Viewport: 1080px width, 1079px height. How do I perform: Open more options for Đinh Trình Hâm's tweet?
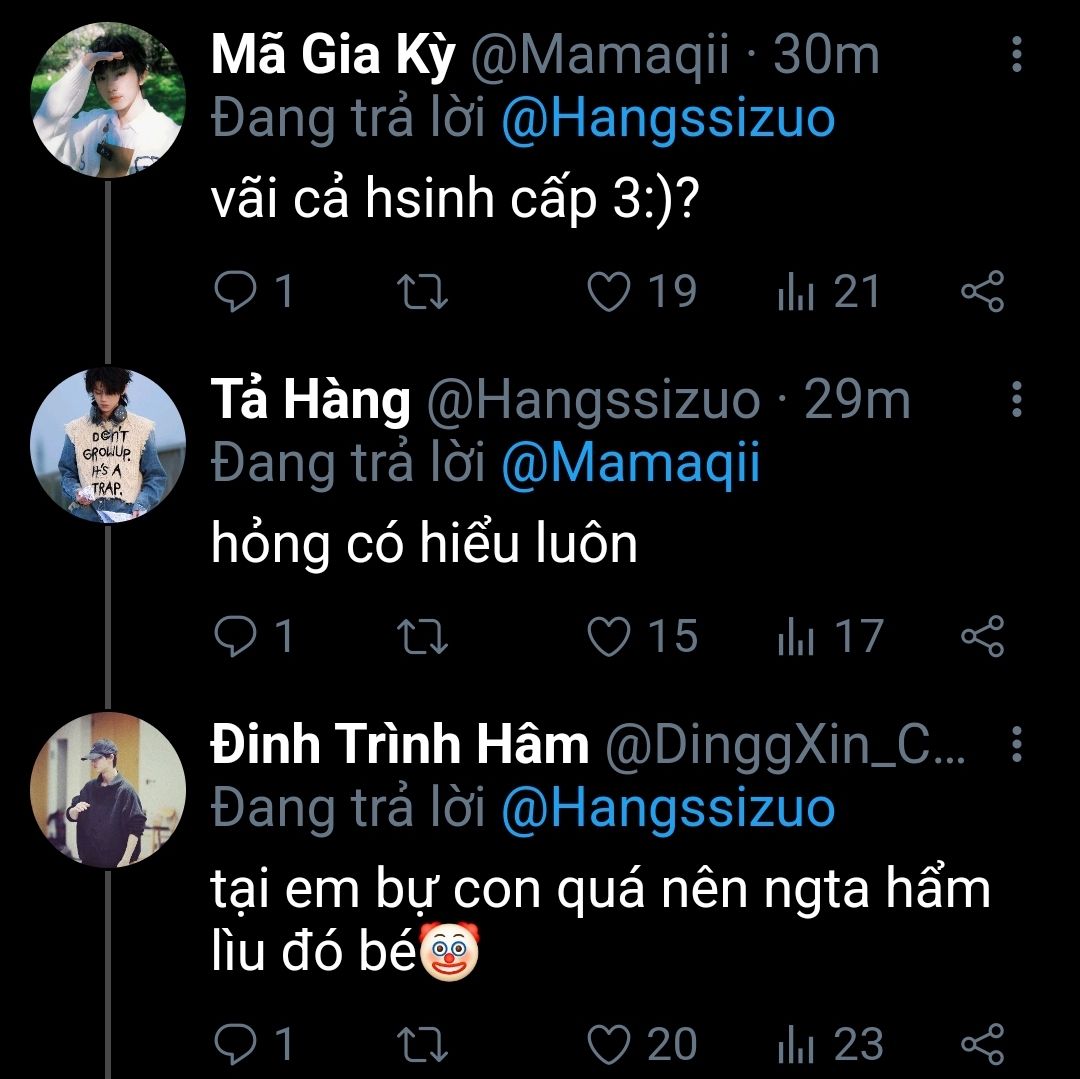point(1016,744)
